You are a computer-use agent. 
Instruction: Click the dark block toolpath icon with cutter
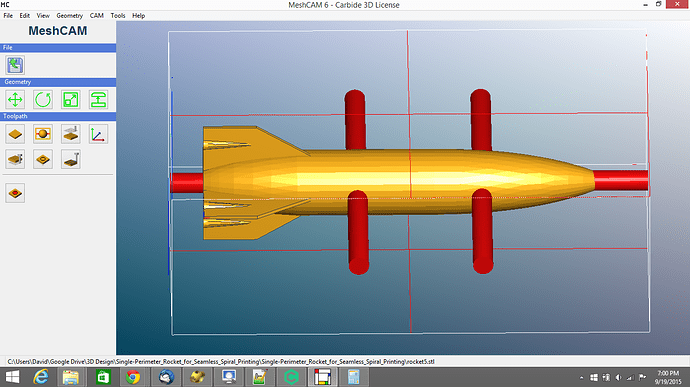coord(70,159)
